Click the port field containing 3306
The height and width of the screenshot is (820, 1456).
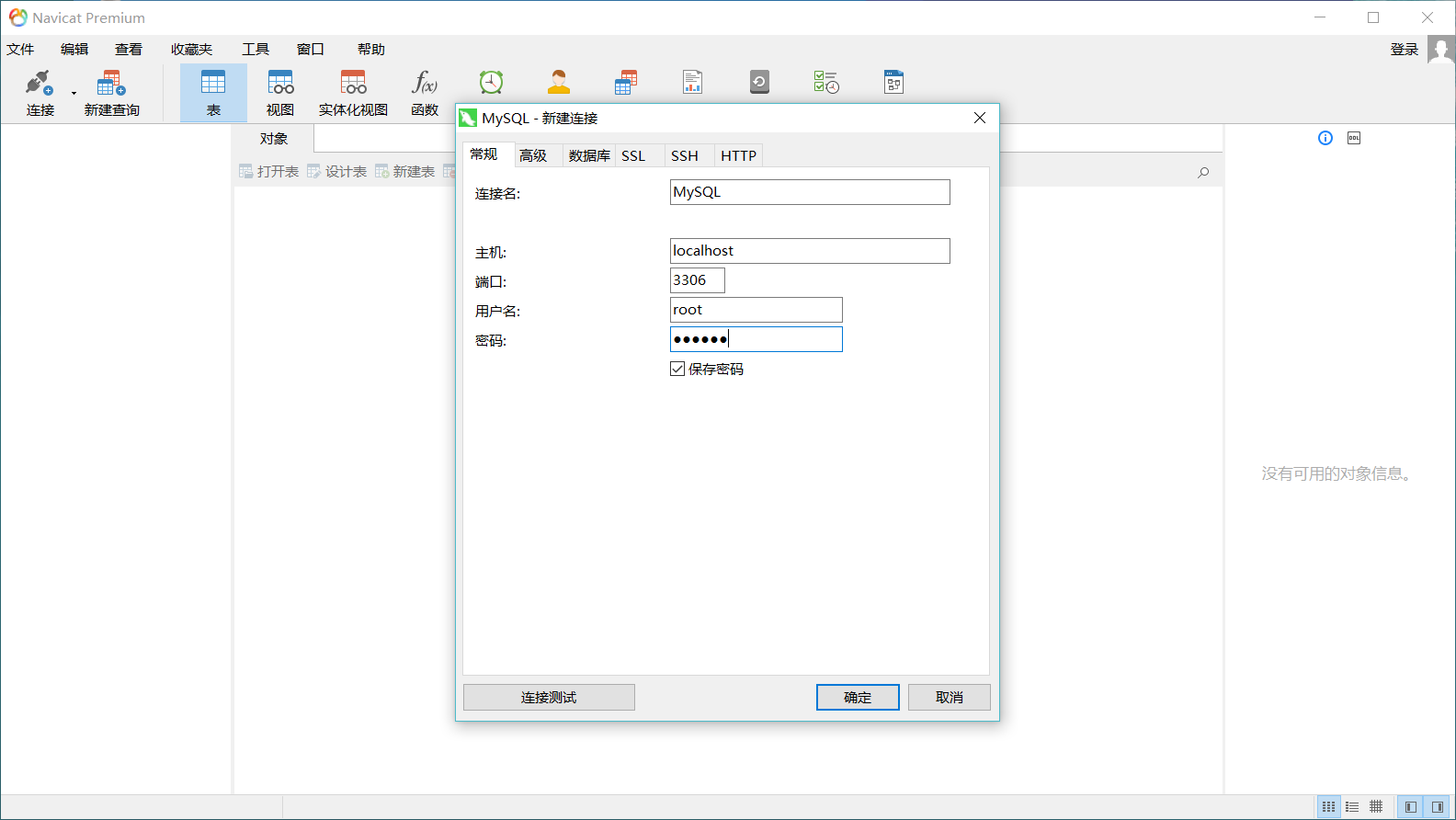click(698, 280)
